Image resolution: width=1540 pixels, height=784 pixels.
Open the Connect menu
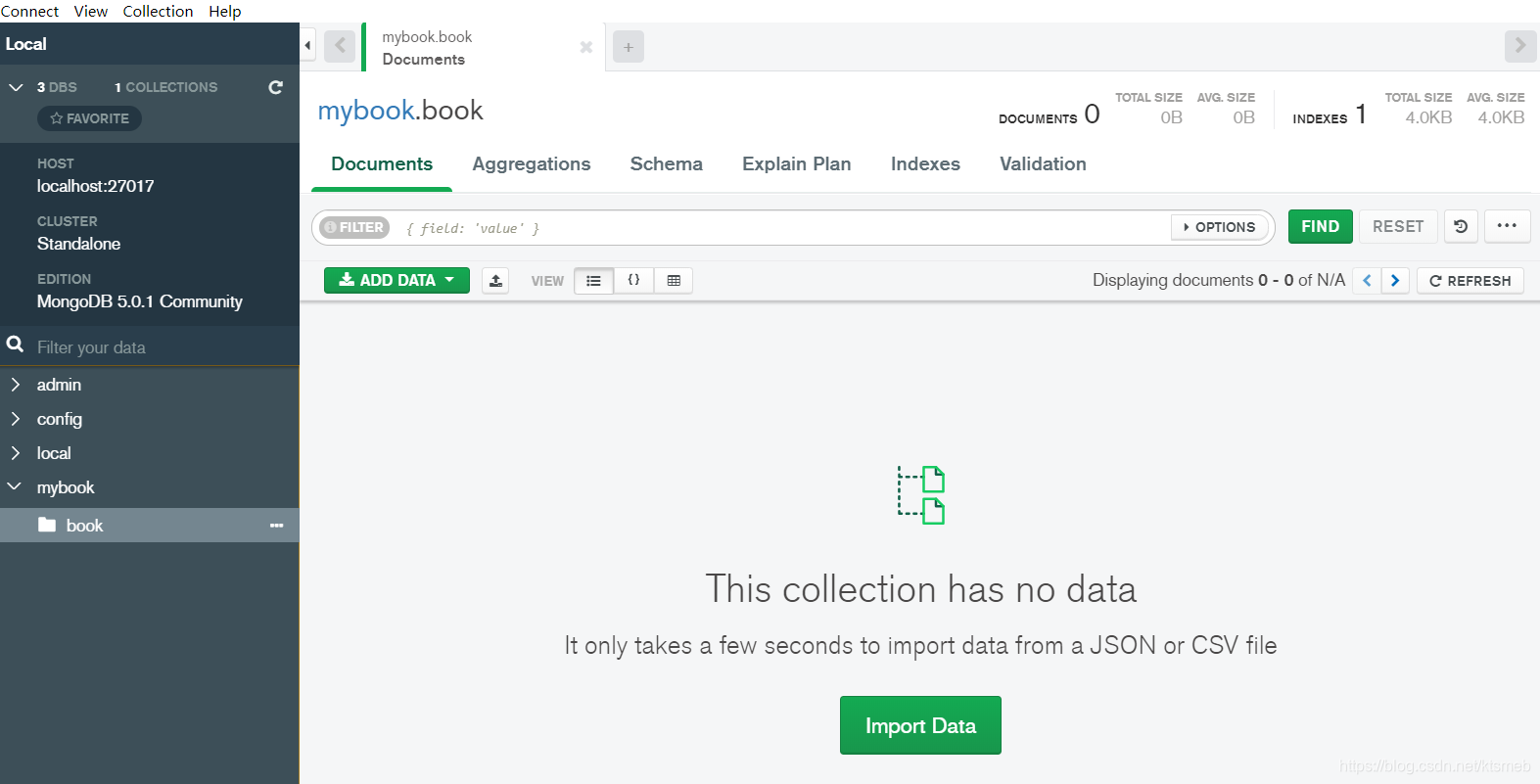[29, 11]
